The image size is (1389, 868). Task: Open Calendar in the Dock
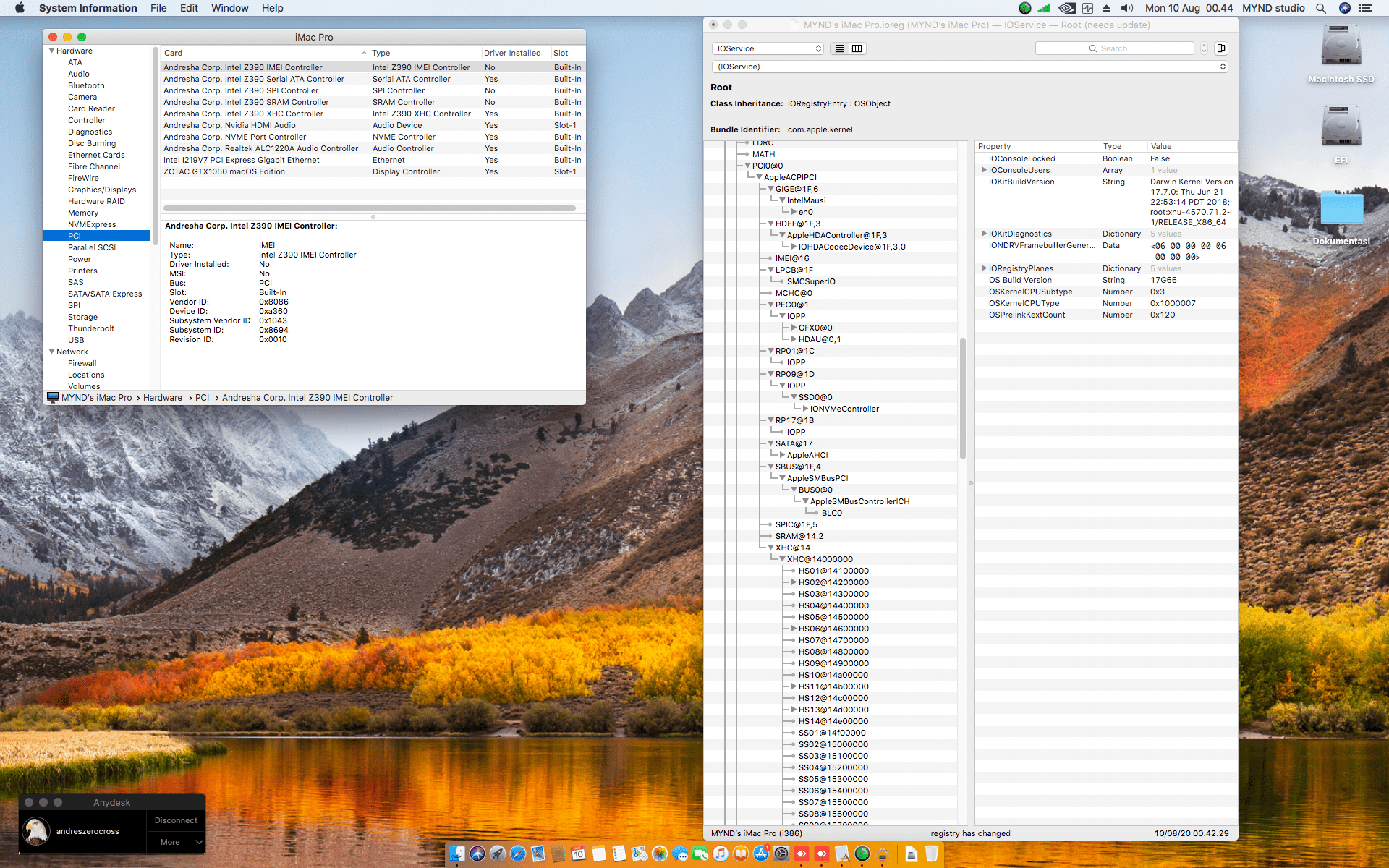[579, 854]
